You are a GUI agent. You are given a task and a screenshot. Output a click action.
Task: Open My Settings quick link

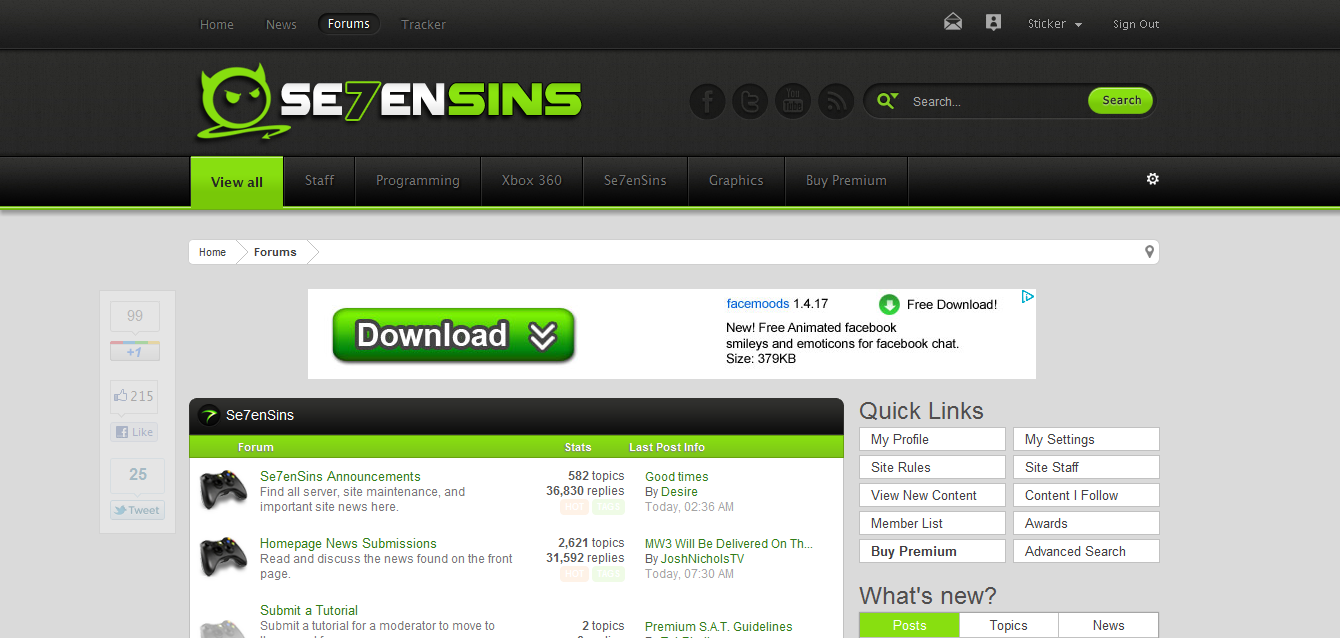click(1086, 439)
